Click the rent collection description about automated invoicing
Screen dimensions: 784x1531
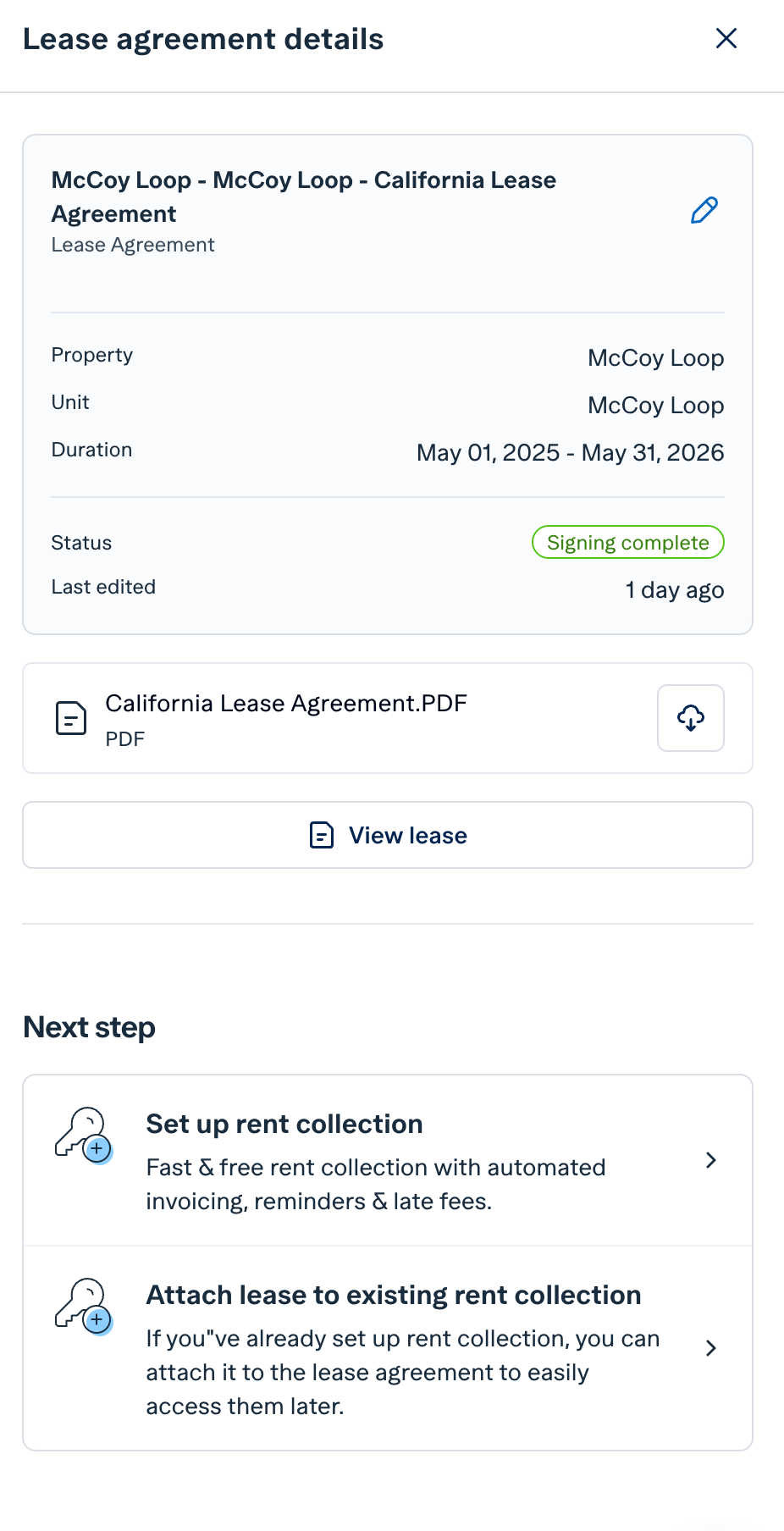376,1185
